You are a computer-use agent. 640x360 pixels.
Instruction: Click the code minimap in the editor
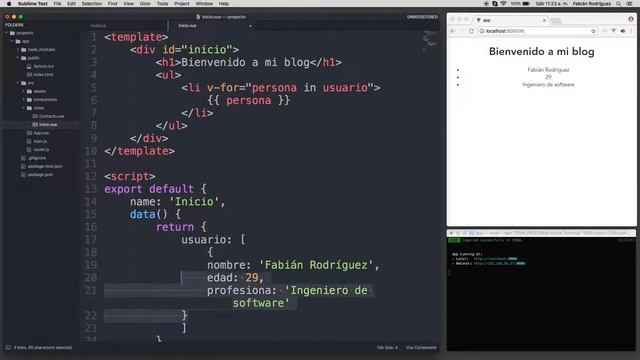point(429,41)
